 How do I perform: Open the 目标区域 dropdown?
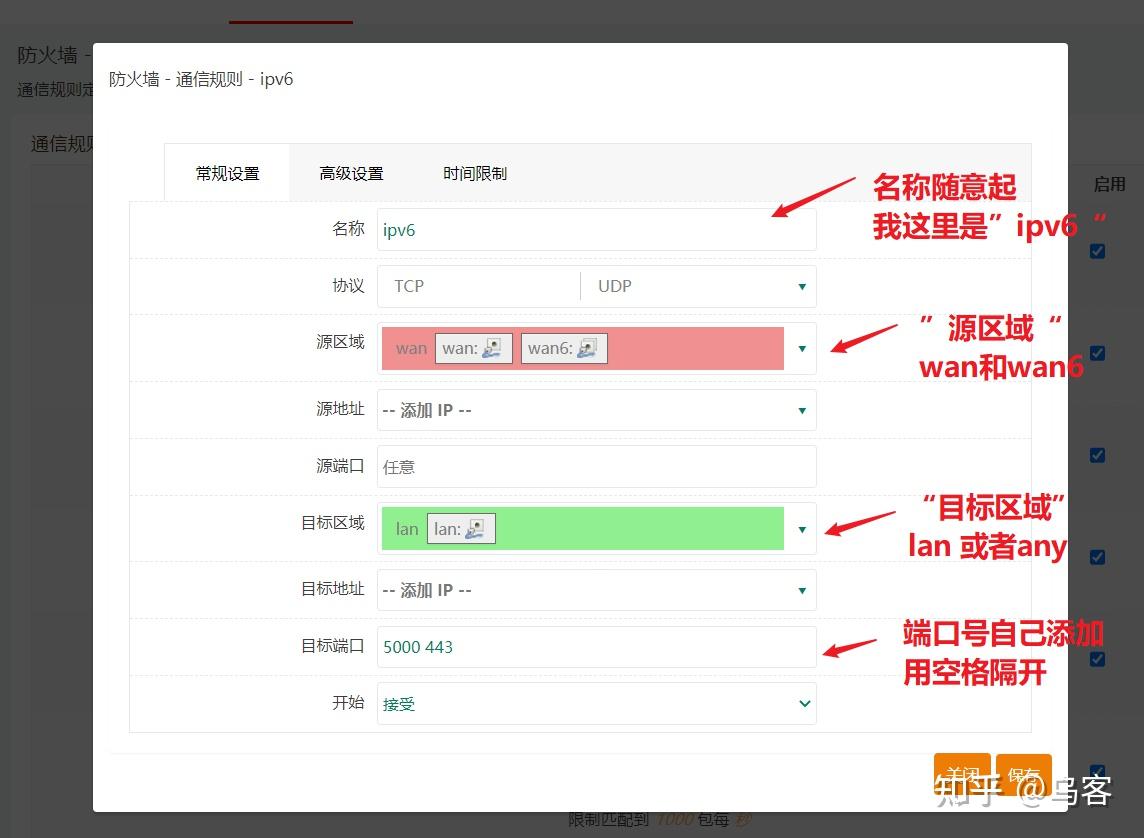802,529
